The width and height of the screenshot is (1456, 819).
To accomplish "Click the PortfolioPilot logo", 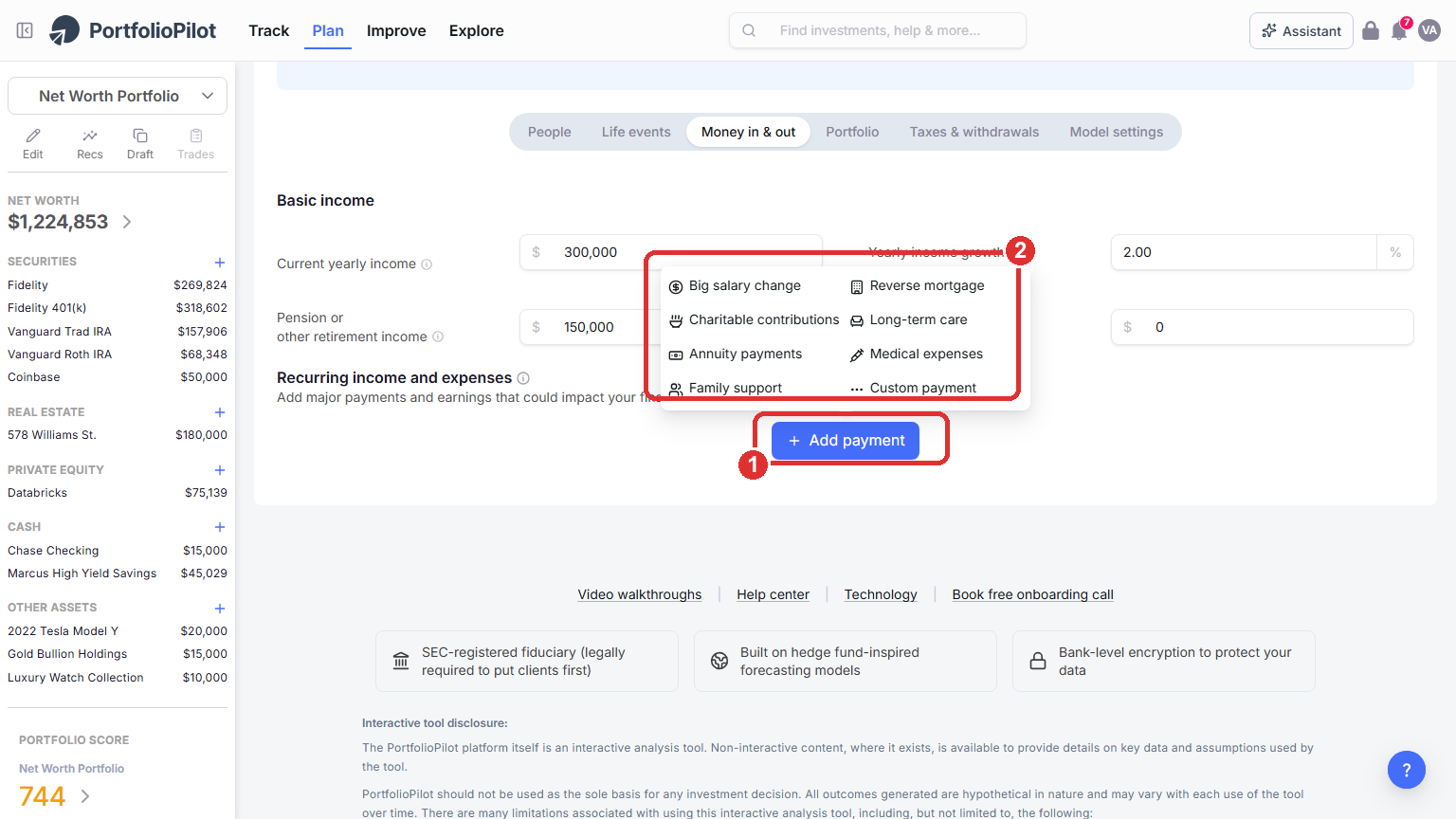I will click(133, 30).
